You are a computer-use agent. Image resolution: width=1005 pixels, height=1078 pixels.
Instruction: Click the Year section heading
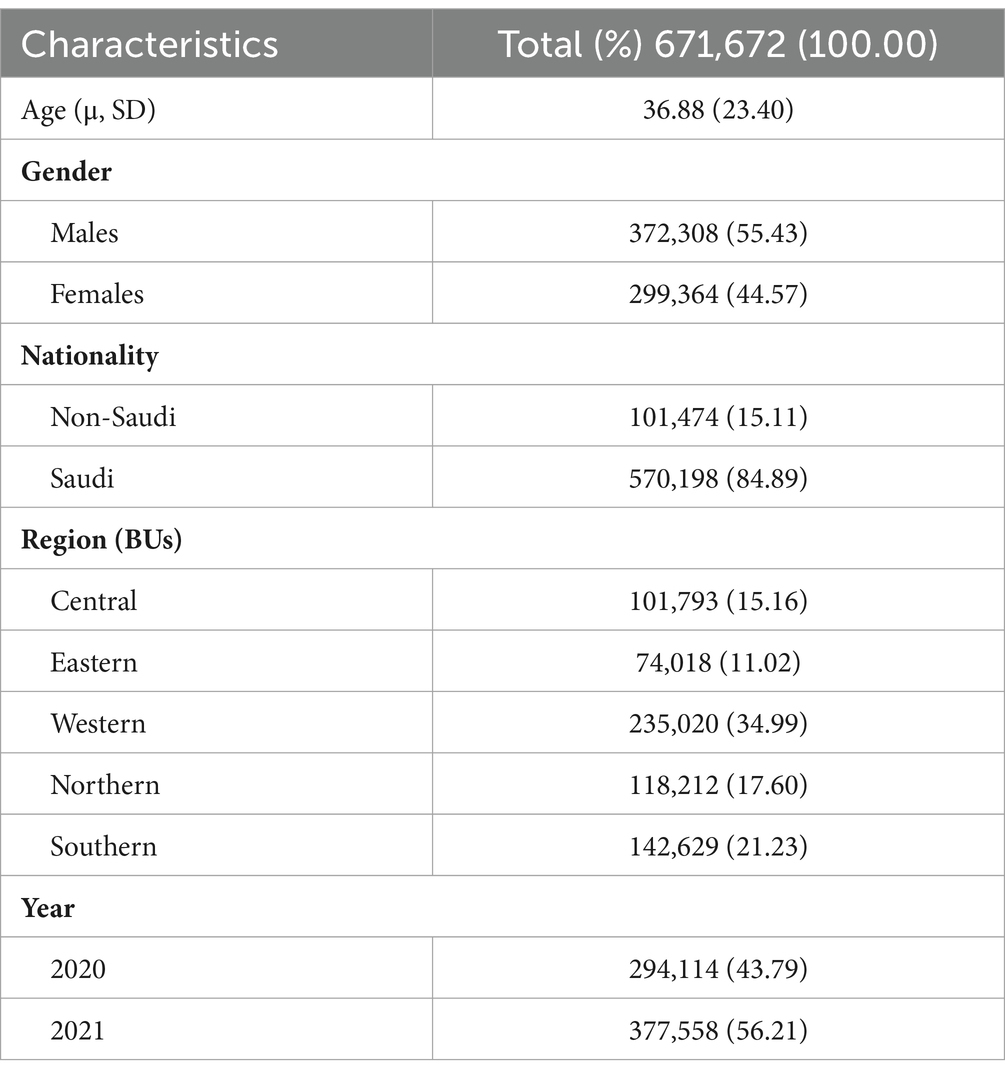47,908
